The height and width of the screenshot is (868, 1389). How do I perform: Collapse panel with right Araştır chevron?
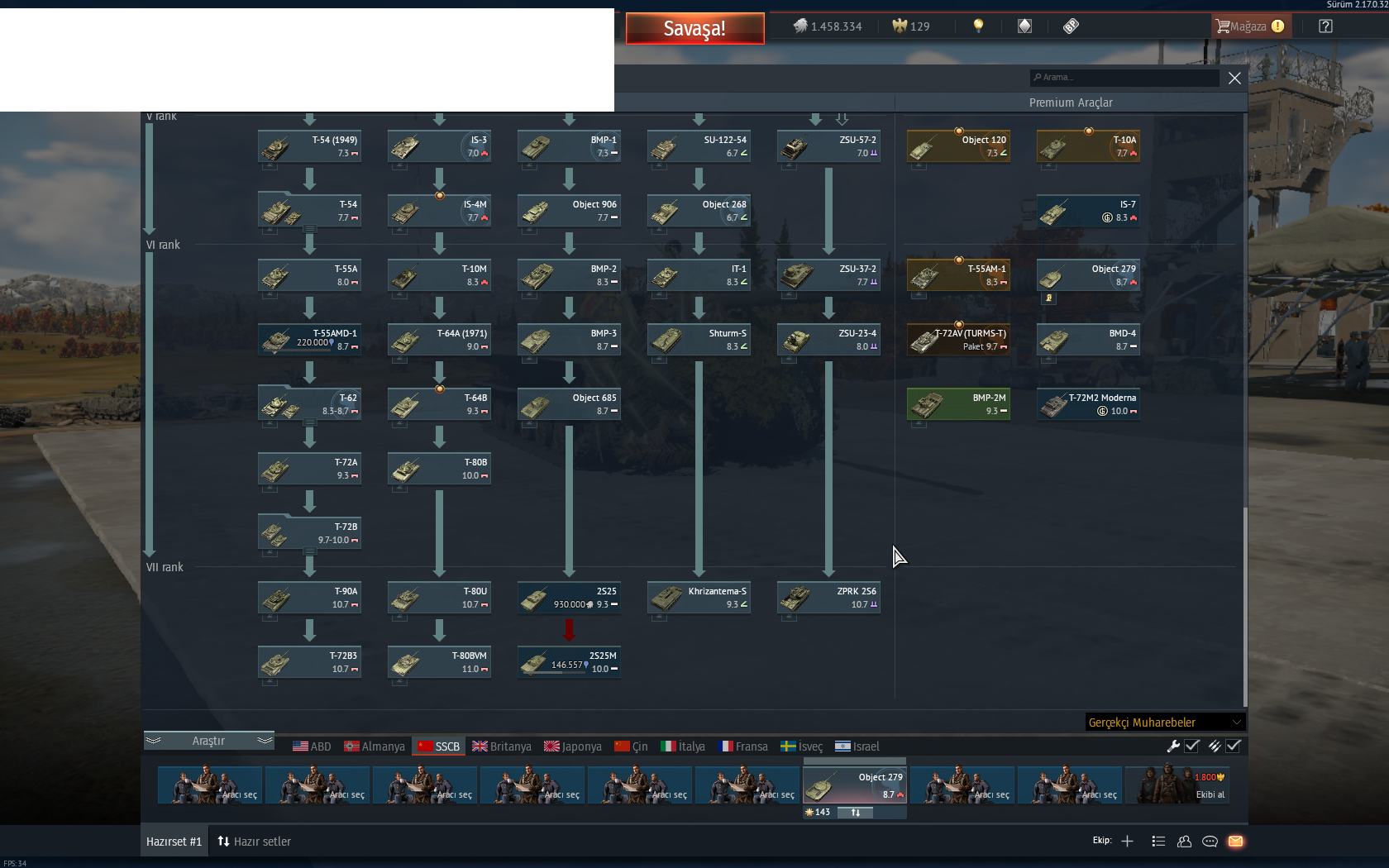click(265, 741)
